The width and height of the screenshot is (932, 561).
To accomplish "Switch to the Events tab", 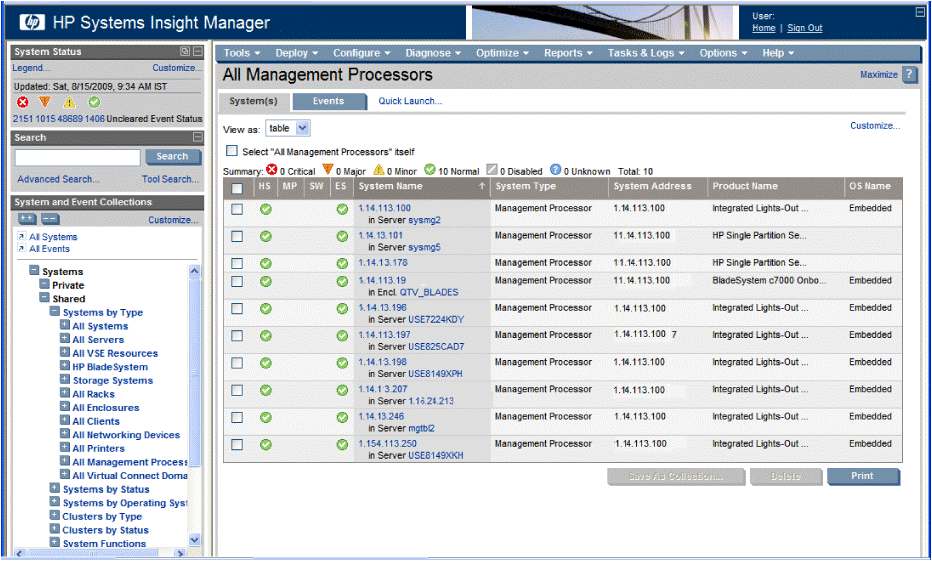I will click(x=329, y=101).
